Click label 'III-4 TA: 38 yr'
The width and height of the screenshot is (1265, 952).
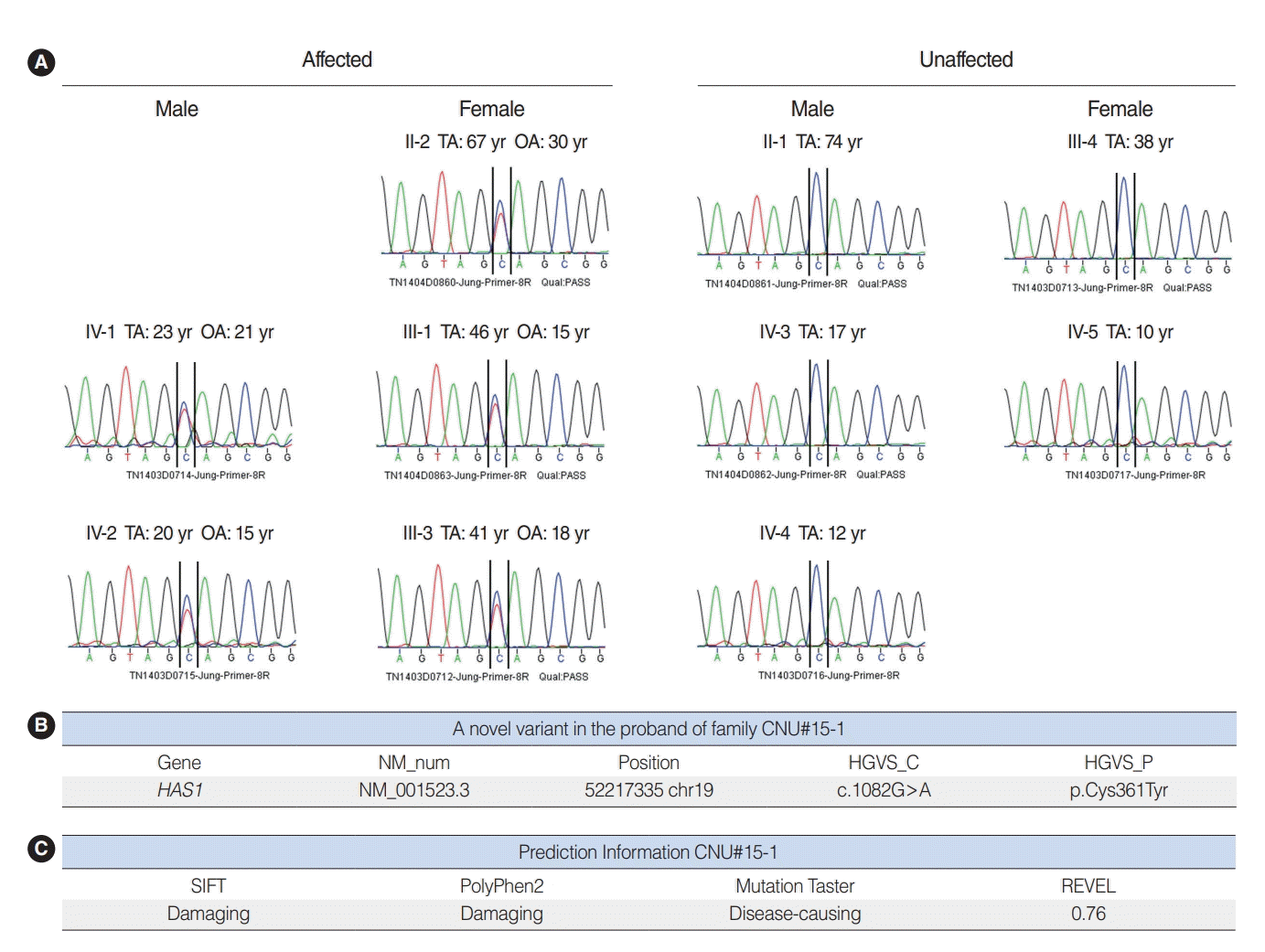[x=1120, y=142]
